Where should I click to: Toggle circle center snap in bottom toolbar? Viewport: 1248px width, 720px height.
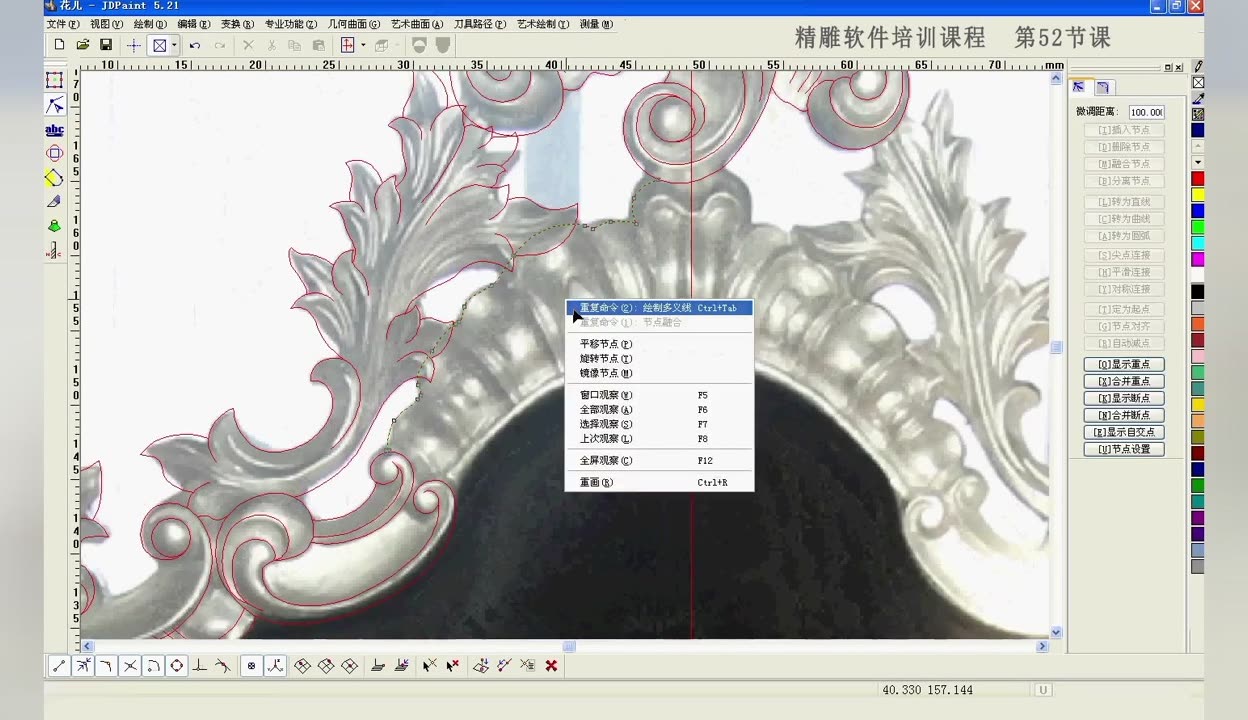[177, 666]
